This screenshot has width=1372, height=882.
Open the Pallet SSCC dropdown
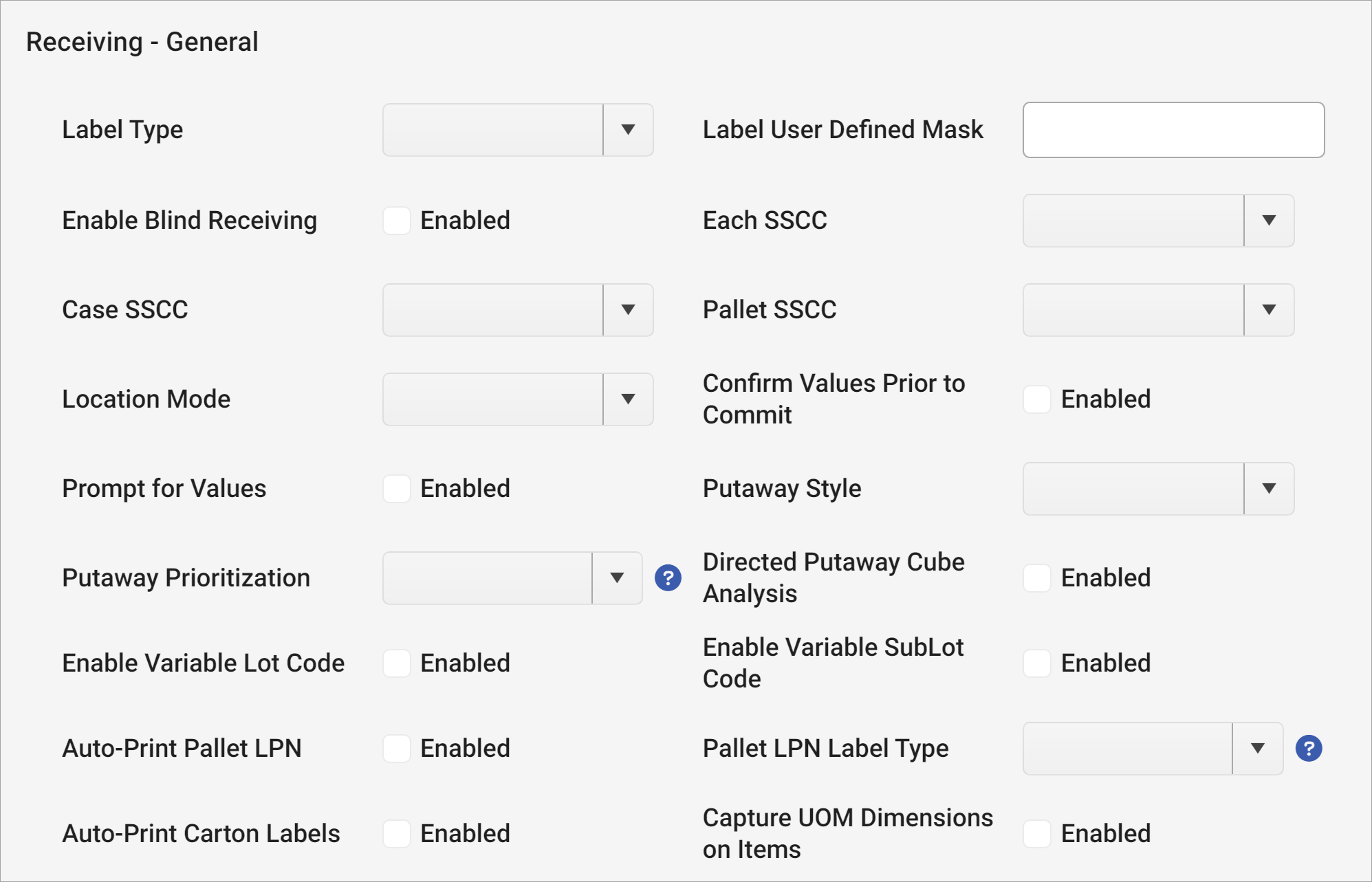[x=1267, y=310]
